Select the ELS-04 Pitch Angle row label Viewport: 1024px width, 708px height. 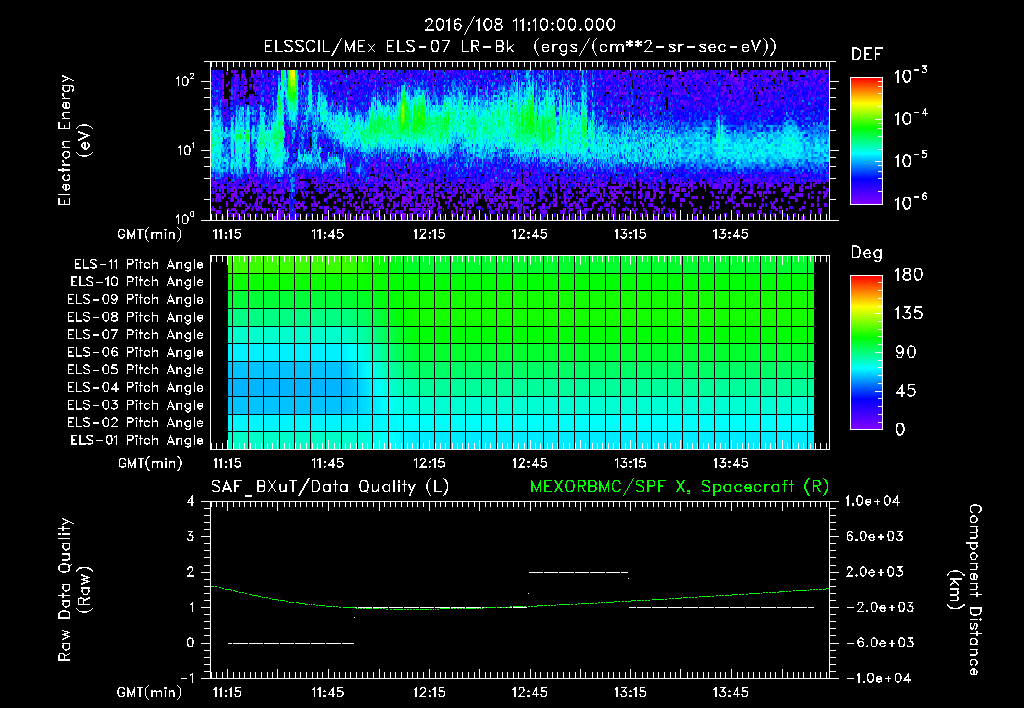point(135,388)
